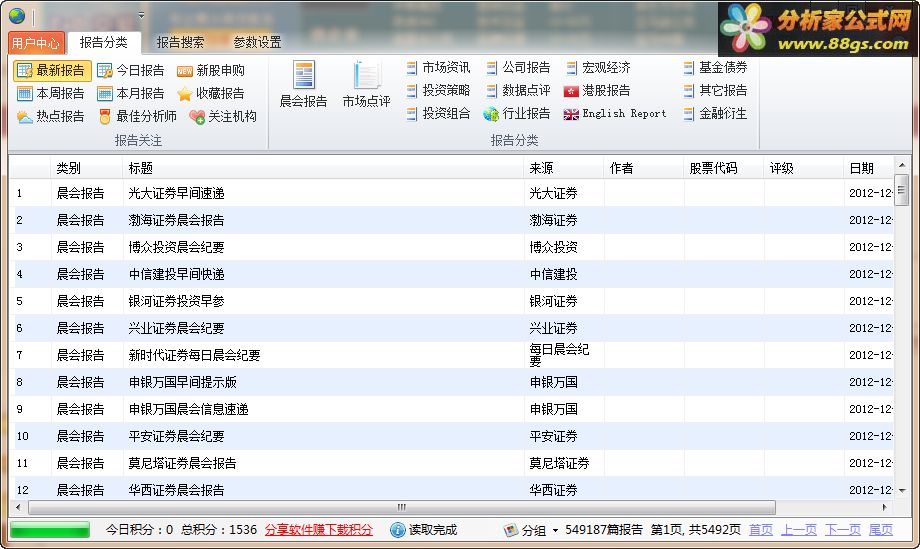Click horizontal scrollbar right arrow
The image size is (920, 549).
pos(885,507)
